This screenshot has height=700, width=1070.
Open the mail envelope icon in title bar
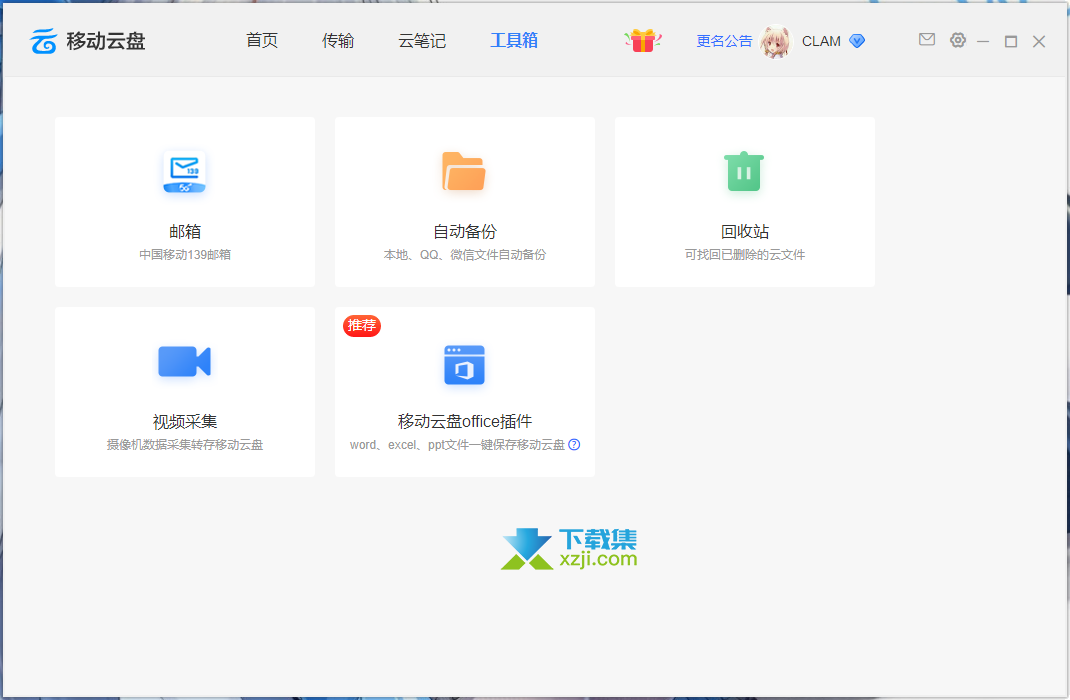pos(927,40)
